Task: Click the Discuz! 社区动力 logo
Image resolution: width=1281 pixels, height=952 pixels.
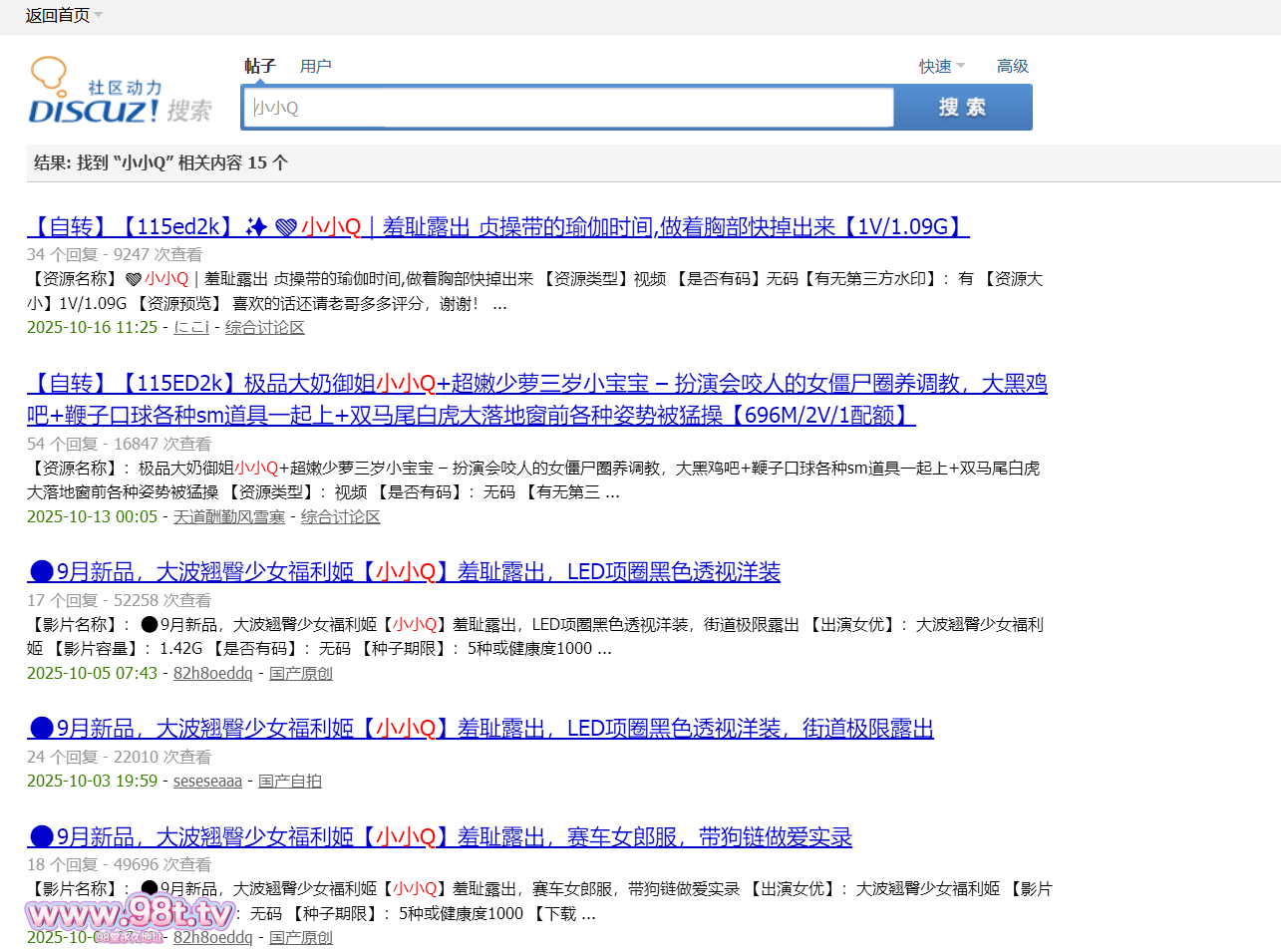Action: pyautogui.click(x=120, y=94)
